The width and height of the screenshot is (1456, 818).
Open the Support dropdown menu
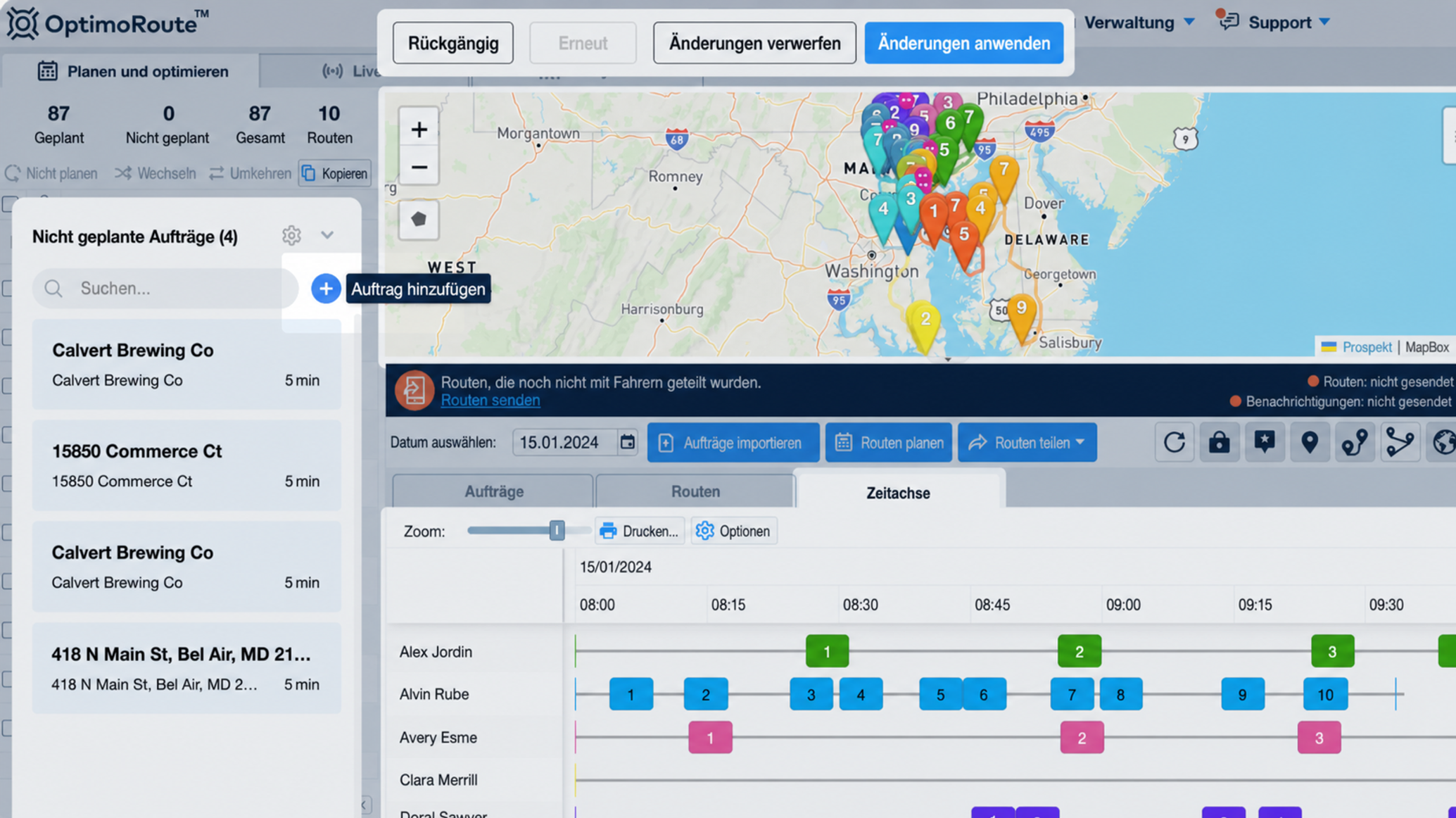[1289, 23]
